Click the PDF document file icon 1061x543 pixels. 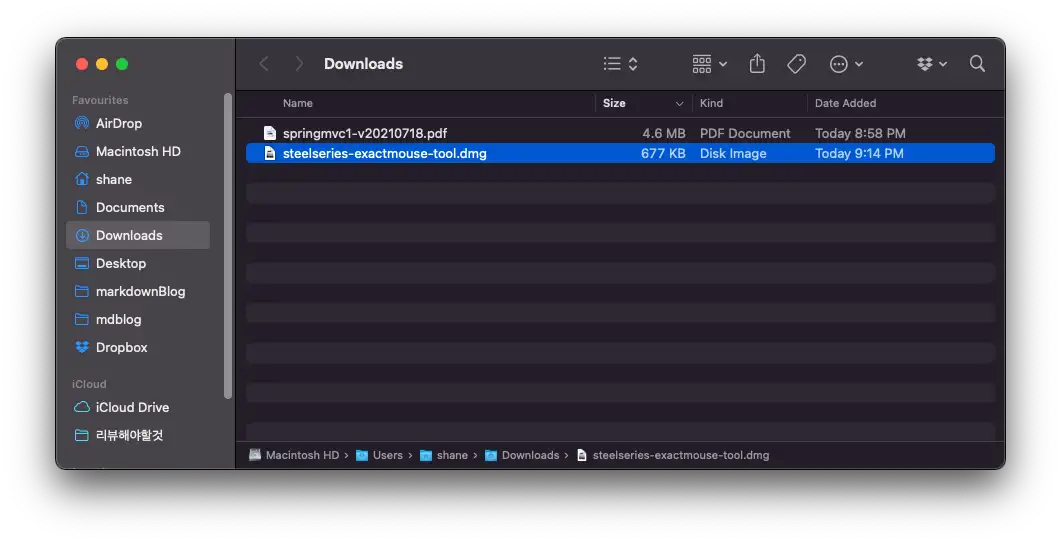pyautogui.click(x=270, y=133)
